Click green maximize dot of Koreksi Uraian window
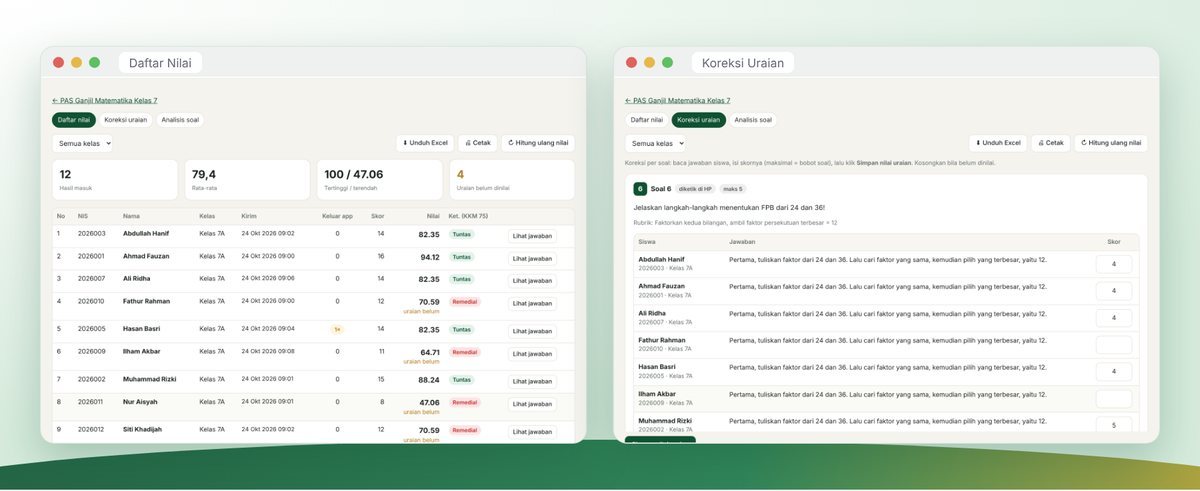Screen dimensions: 1200x491 [667, 62]
